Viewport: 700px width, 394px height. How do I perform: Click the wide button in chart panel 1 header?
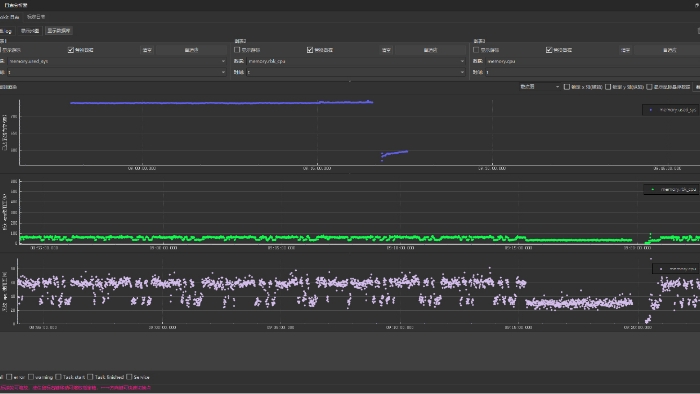point(192,50)
